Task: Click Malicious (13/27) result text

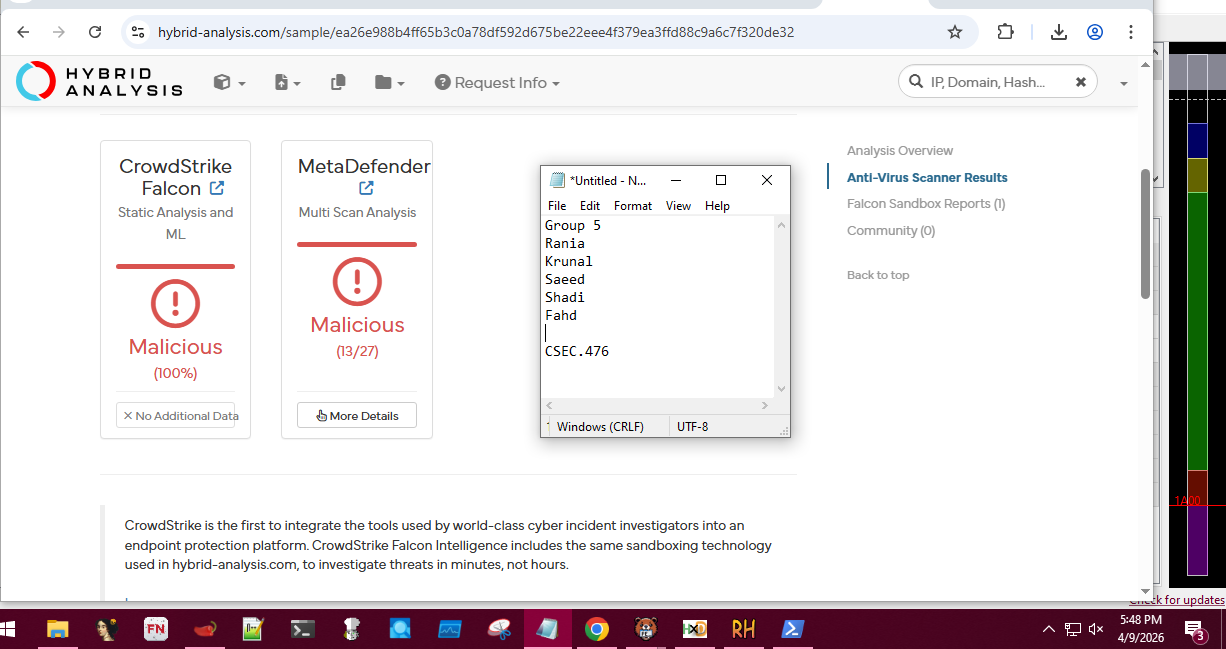Action: pyautogui.click(x=357, y=336)
